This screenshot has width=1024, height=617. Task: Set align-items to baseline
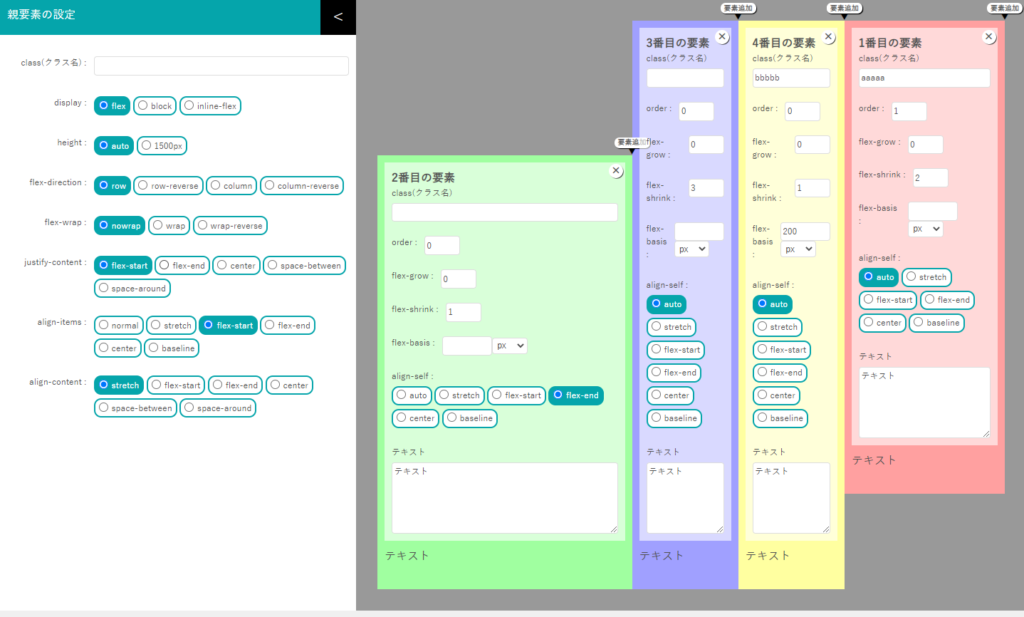click(x=171, y=347)
